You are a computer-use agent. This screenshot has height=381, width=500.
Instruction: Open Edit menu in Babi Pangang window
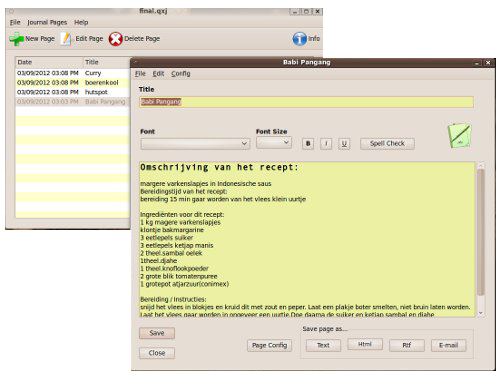pos(158,74)
